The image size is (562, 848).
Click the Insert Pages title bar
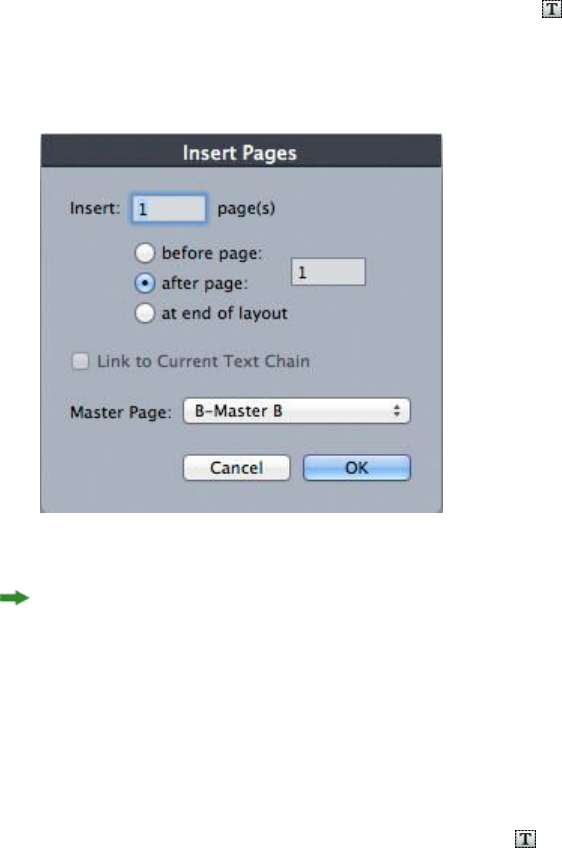pos(241,151)
